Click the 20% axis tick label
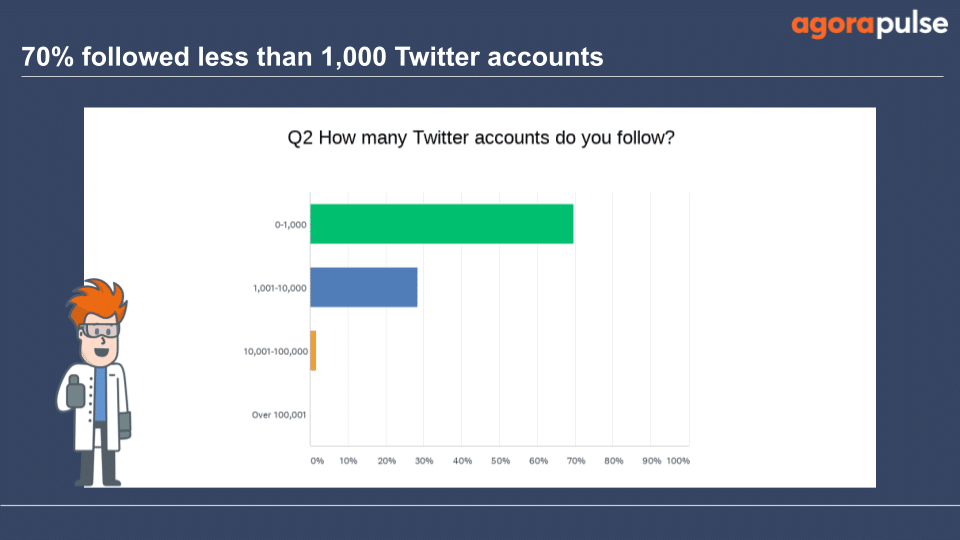Viewport: 960px width, 540px height. (x=386, y=460)
